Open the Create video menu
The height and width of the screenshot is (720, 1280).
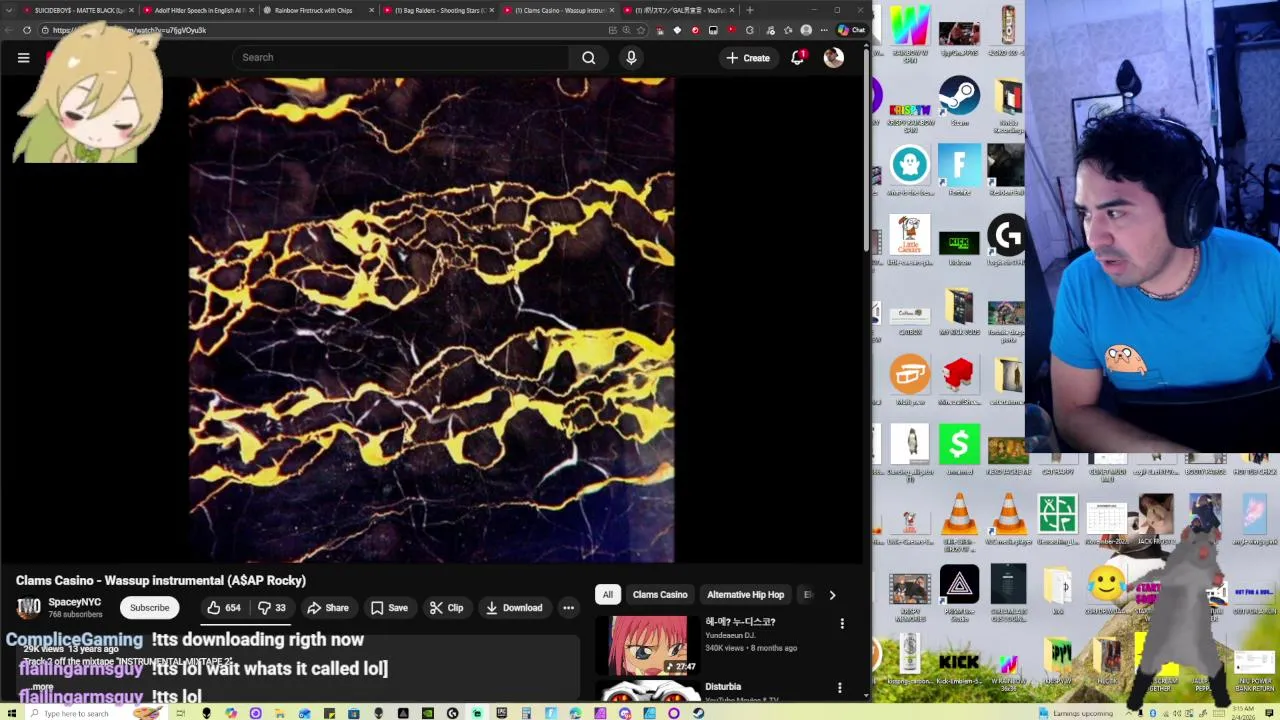(748, 58)
